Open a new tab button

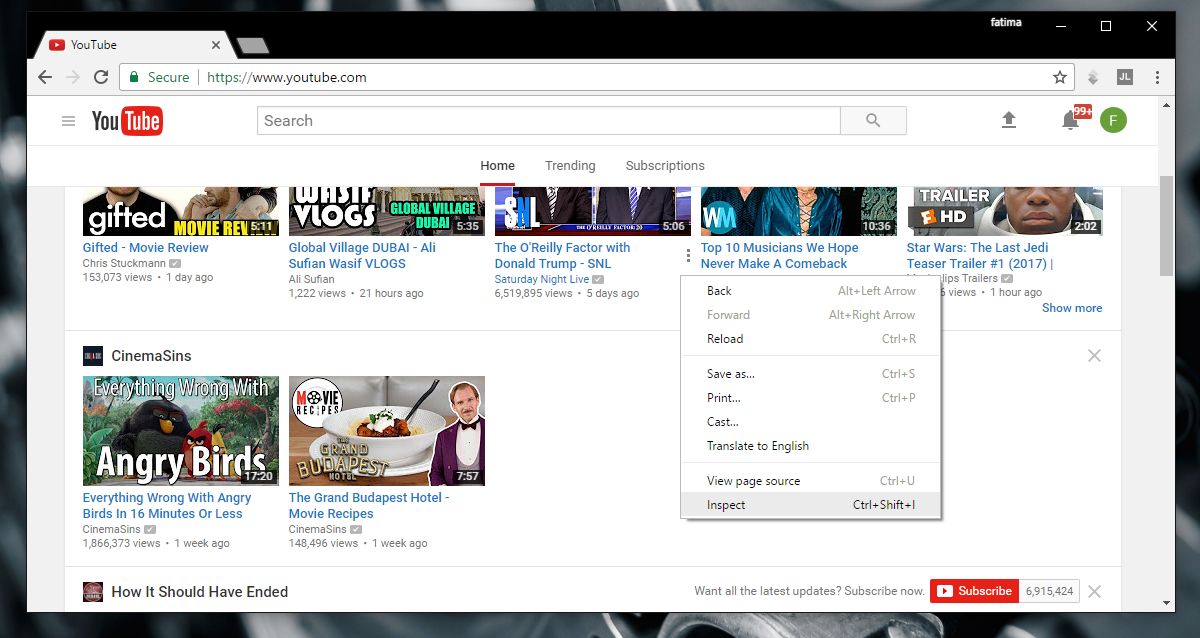[252, 45]
